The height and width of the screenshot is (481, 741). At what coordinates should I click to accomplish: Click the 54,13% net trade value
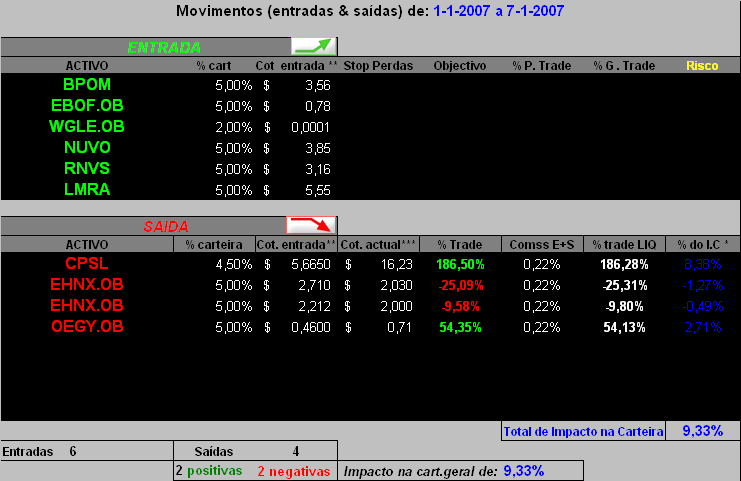tap(624, 327)
